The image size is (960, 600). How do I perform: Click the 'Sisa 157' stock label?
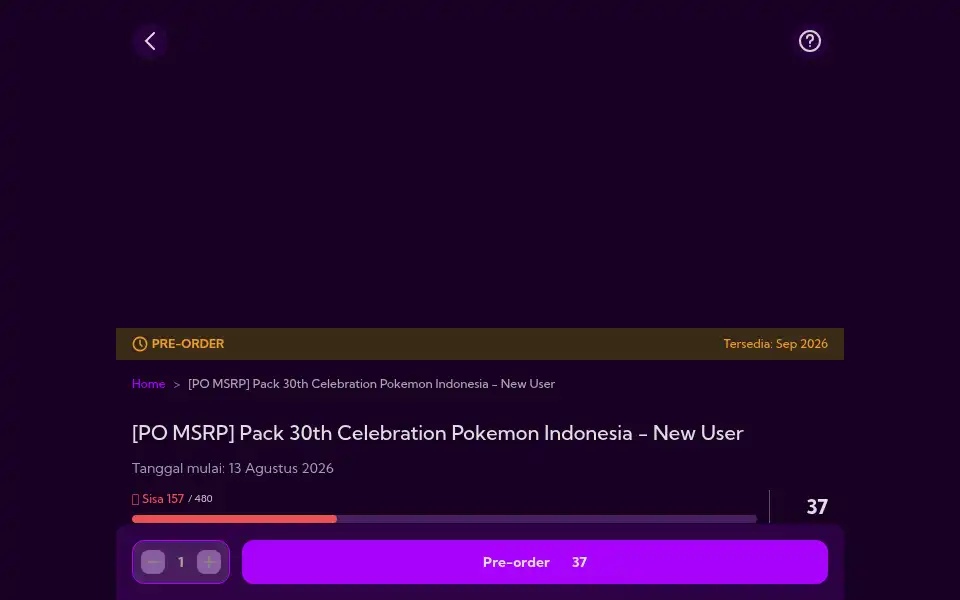click(163, 499)
